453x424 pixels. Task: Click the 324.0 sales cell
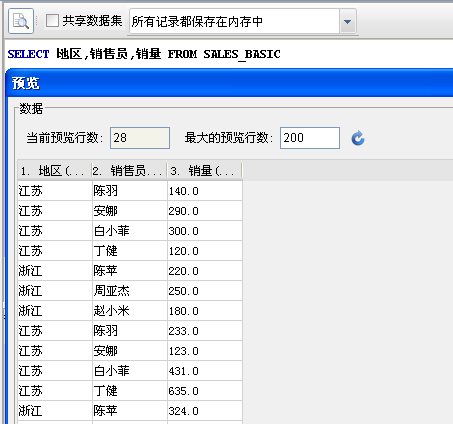pyautogui.click(x=205, y=411)
